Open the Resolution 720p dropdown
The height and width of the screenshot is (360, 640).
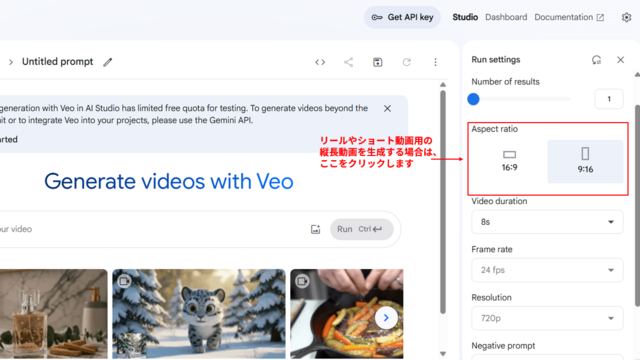point(547,318)
